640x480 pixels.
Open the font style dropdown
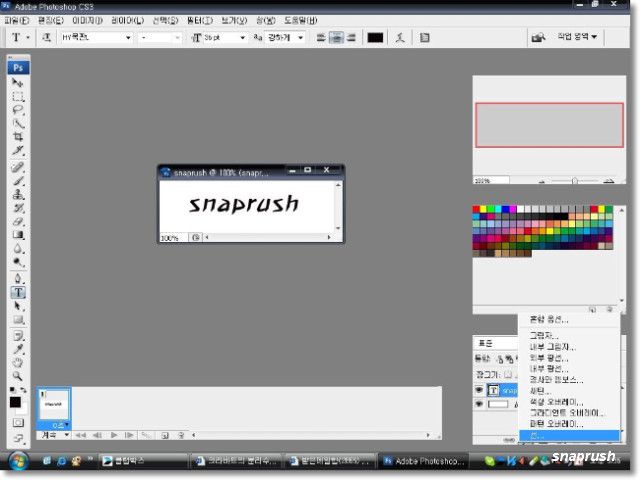[177, 38]
